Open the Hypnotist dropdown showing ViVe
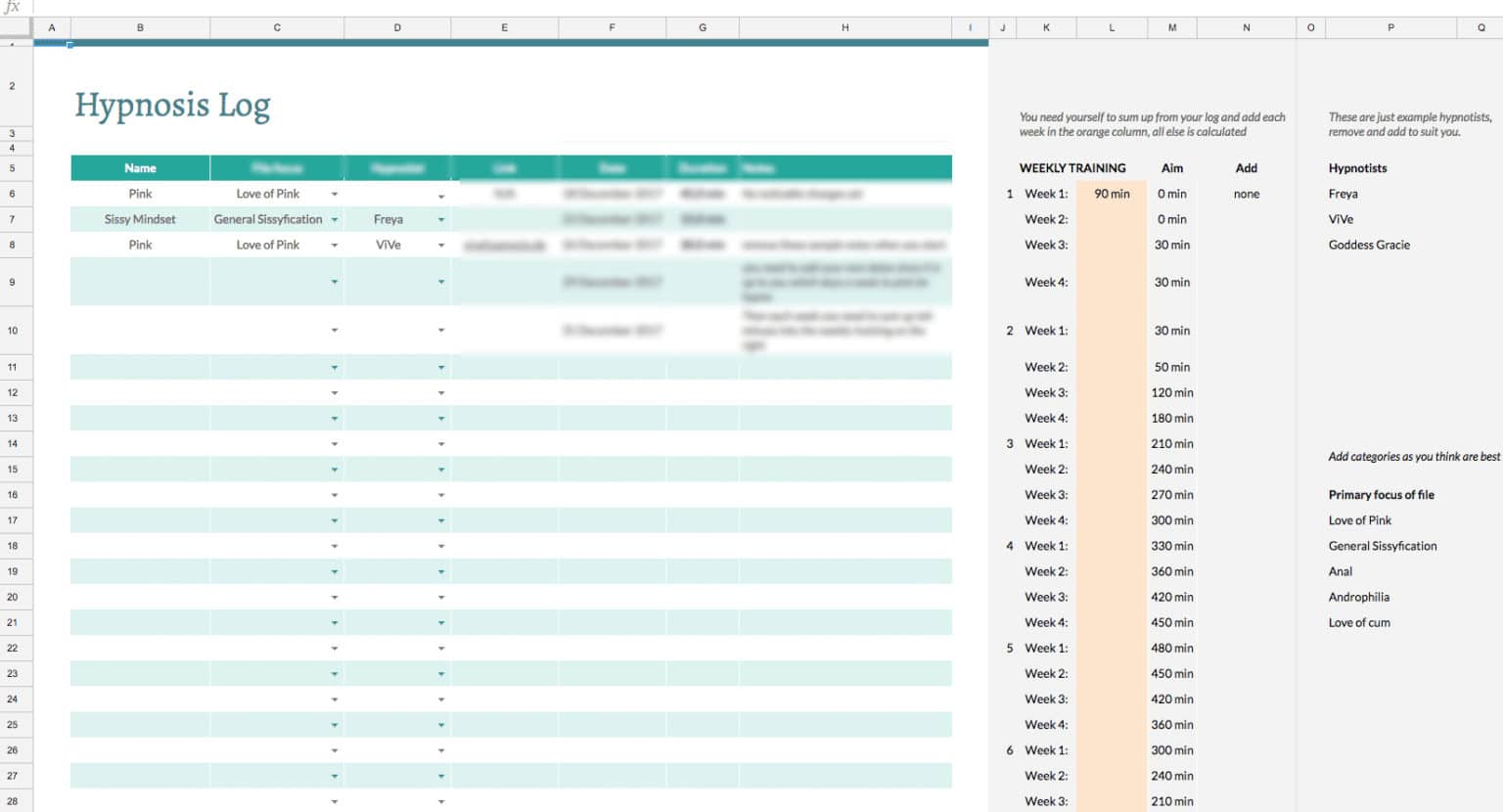This screenshot has height=812, width=1503. 441,246
